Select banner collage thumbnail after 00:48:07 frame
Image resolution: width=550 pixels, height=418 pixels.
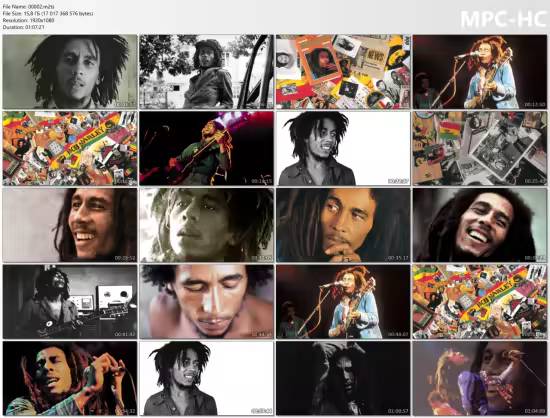click(480, 302)
